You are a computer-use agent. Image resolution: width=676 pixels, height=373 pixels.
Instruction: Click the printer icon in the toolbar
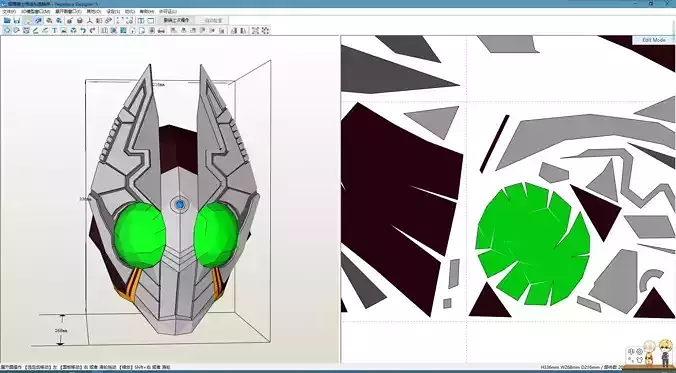pyautogui.click(x=161, y=30)
